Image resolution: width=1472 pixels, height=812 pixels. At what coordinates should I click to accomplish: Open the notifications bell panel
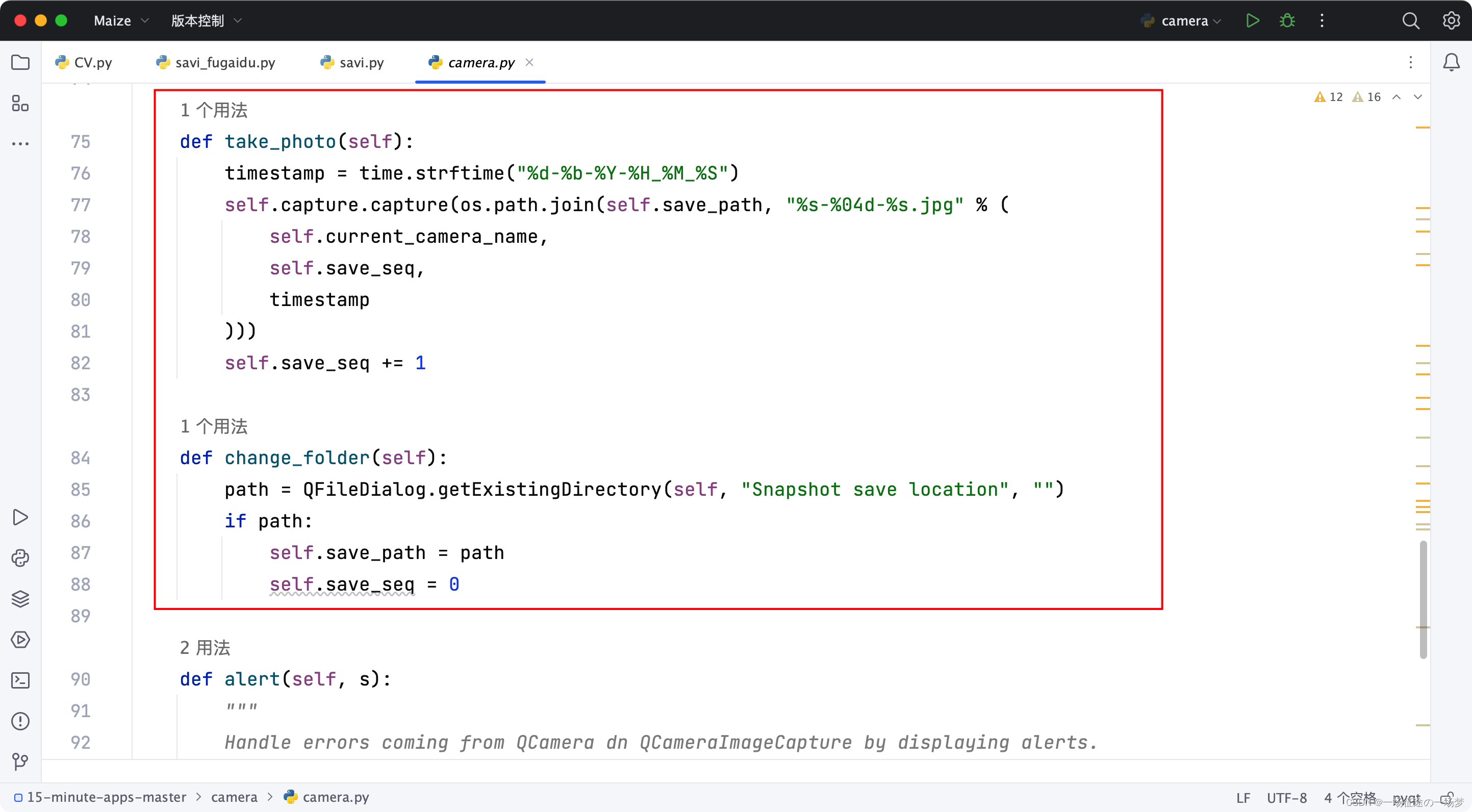1451,62
